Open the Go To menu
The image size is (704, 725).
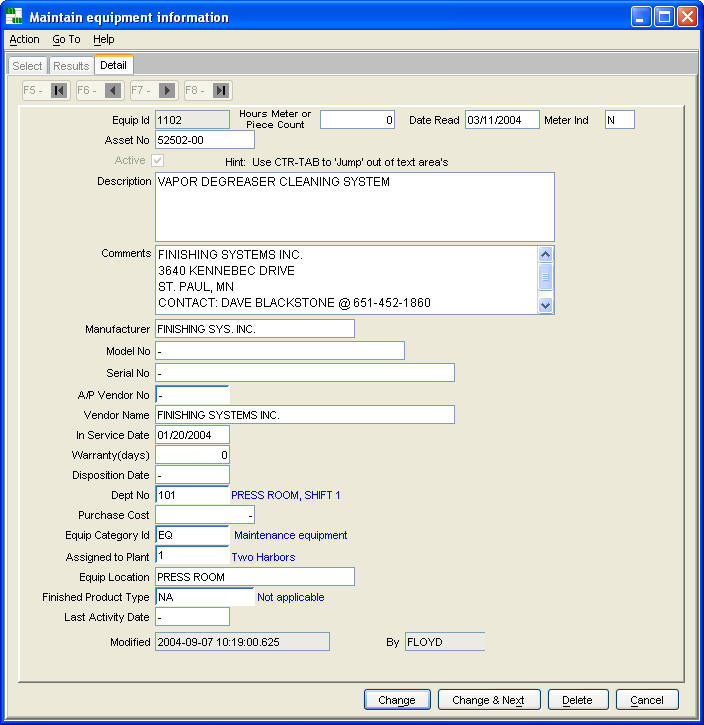67,39
